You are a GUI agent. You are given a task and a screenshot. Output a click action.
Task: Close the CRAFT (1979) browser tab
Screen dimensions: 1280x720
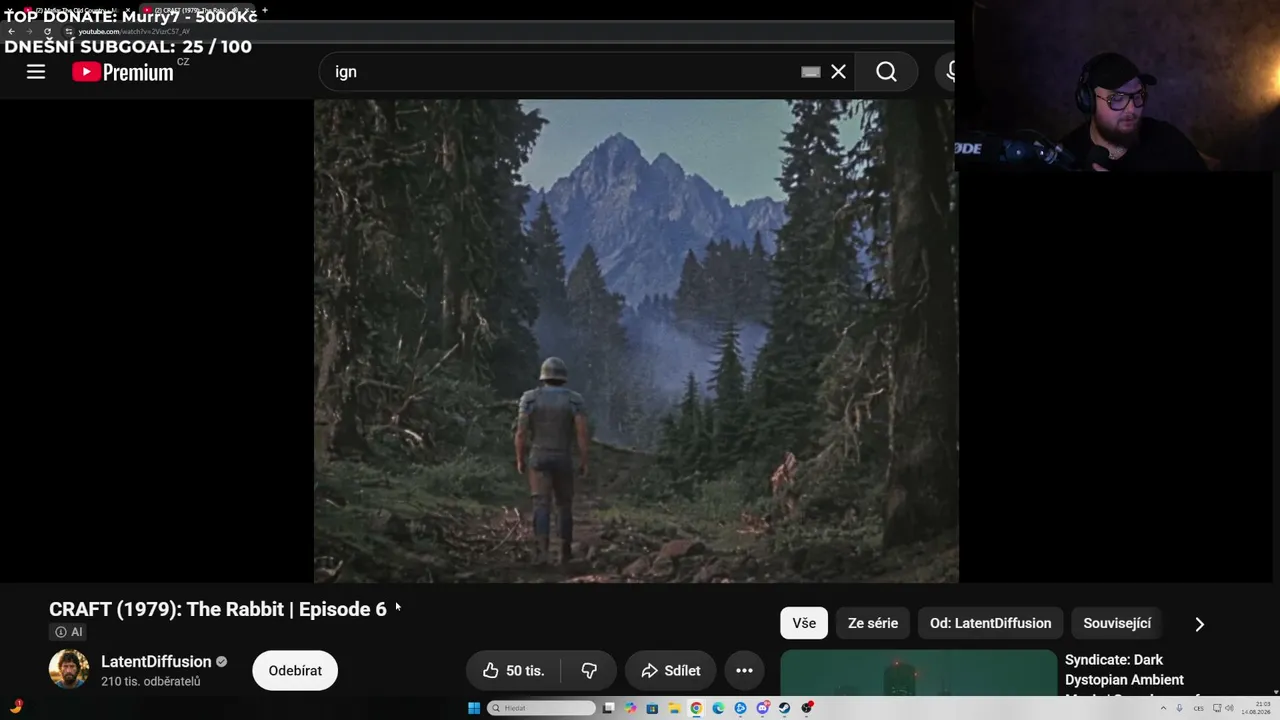(249, 10)
